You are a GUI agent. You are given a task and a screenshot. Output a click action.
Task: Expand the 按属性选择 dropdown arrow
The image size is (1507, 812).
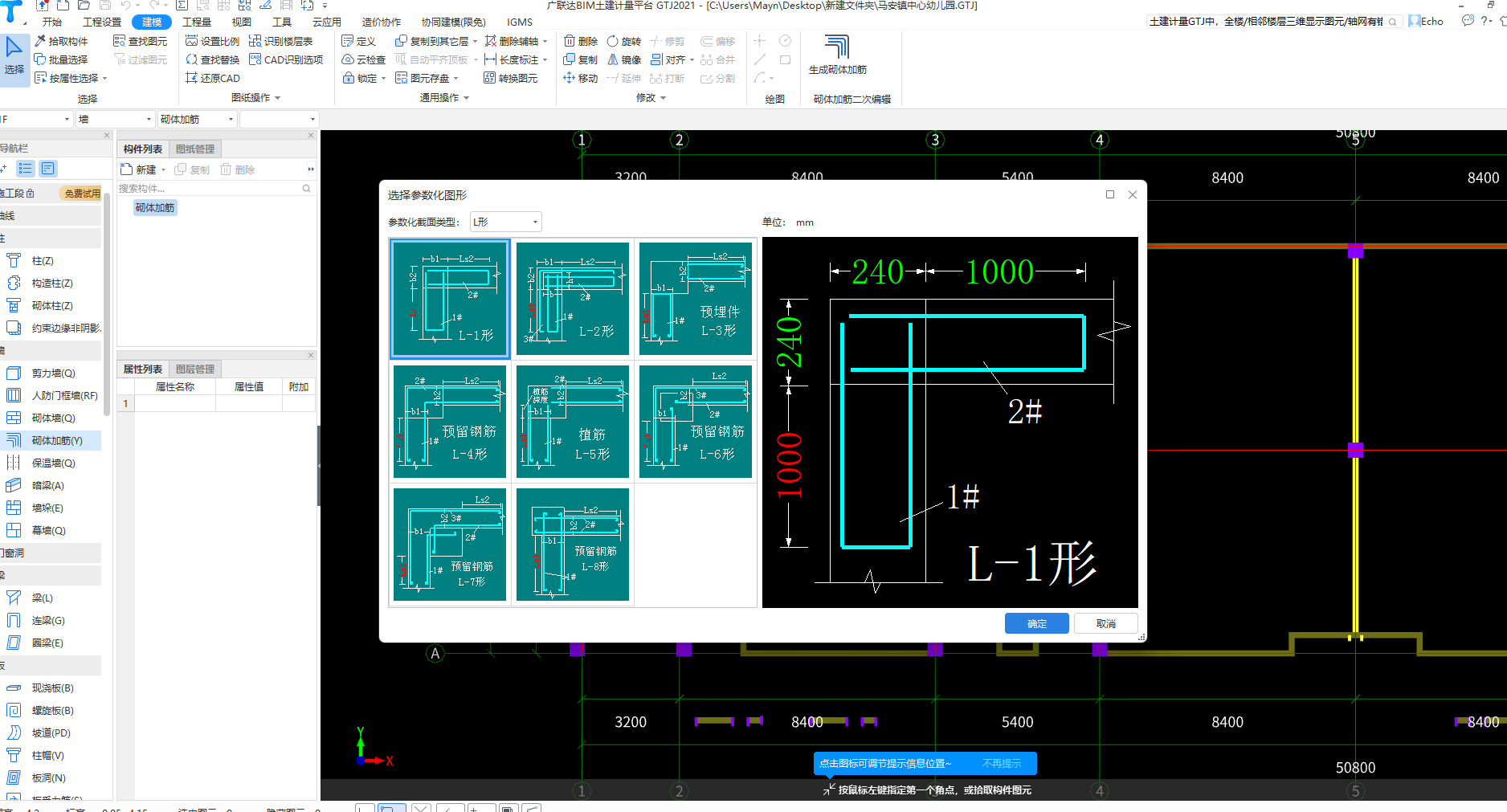click(104, 79)
